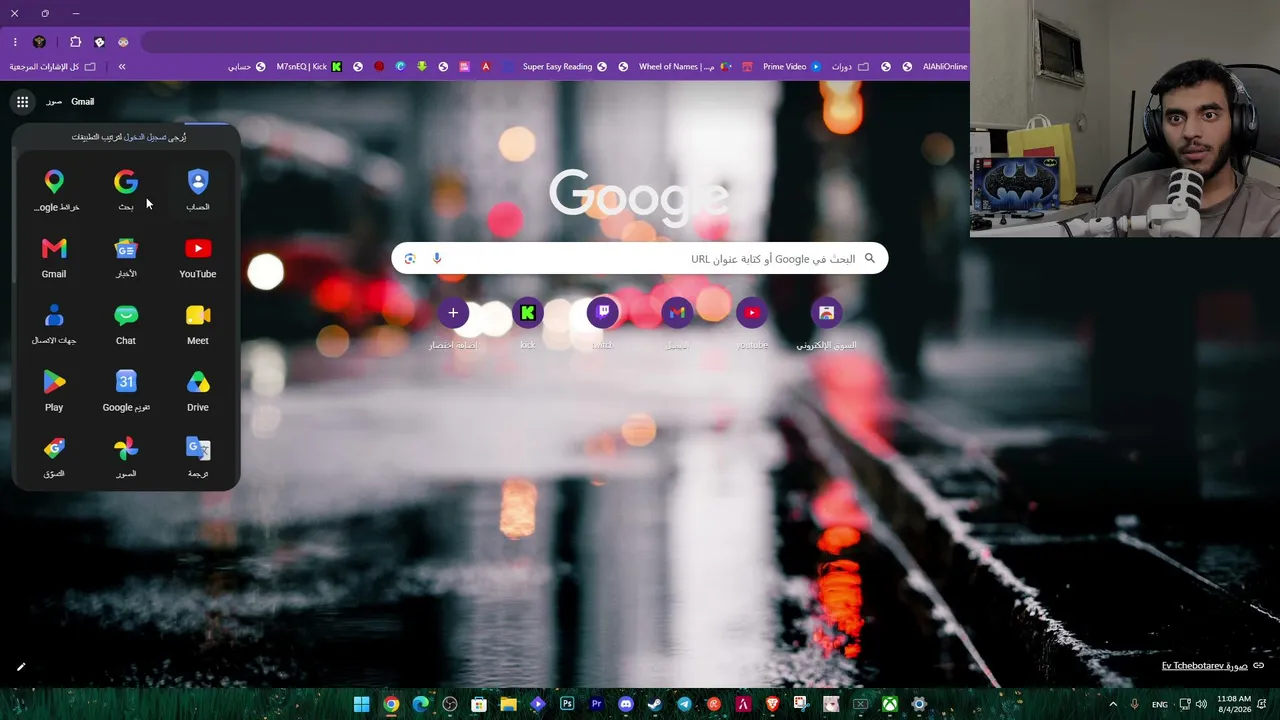Open Brave browser from the taskbar
This screenshot has height=720, width=1280.
(772, 704)
